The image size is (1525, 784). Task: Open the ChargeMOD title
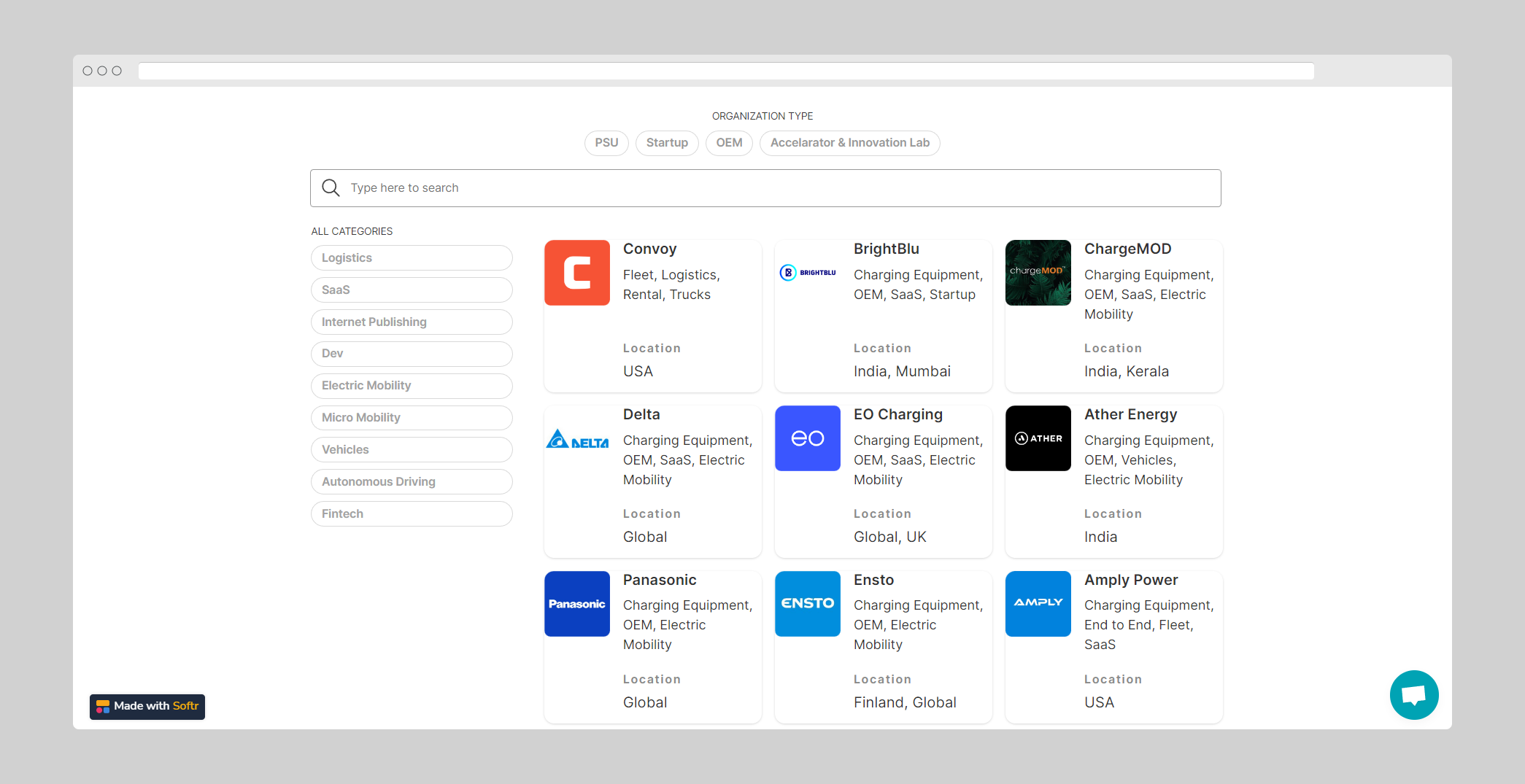[x=1127, y=249]
